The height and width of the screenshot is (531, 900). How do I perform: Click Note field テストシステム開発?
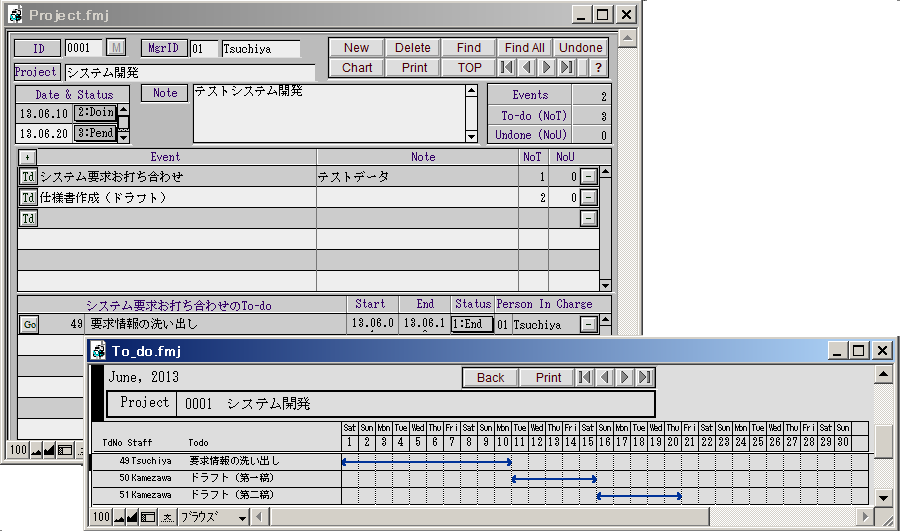pos(329,113)
